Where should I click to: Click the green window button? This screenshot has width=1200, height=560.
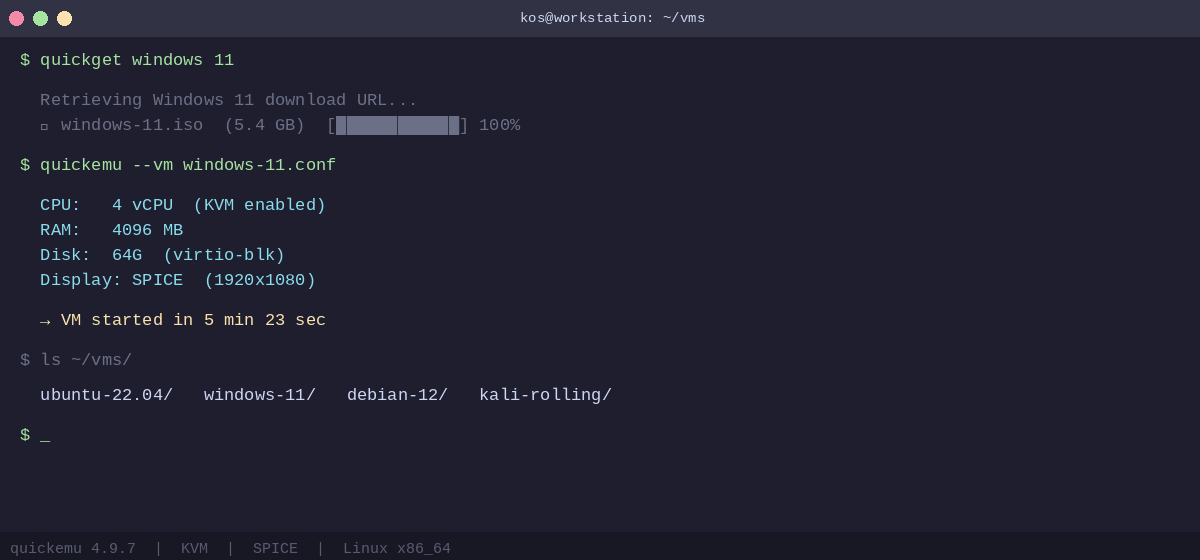pos(40,18)
